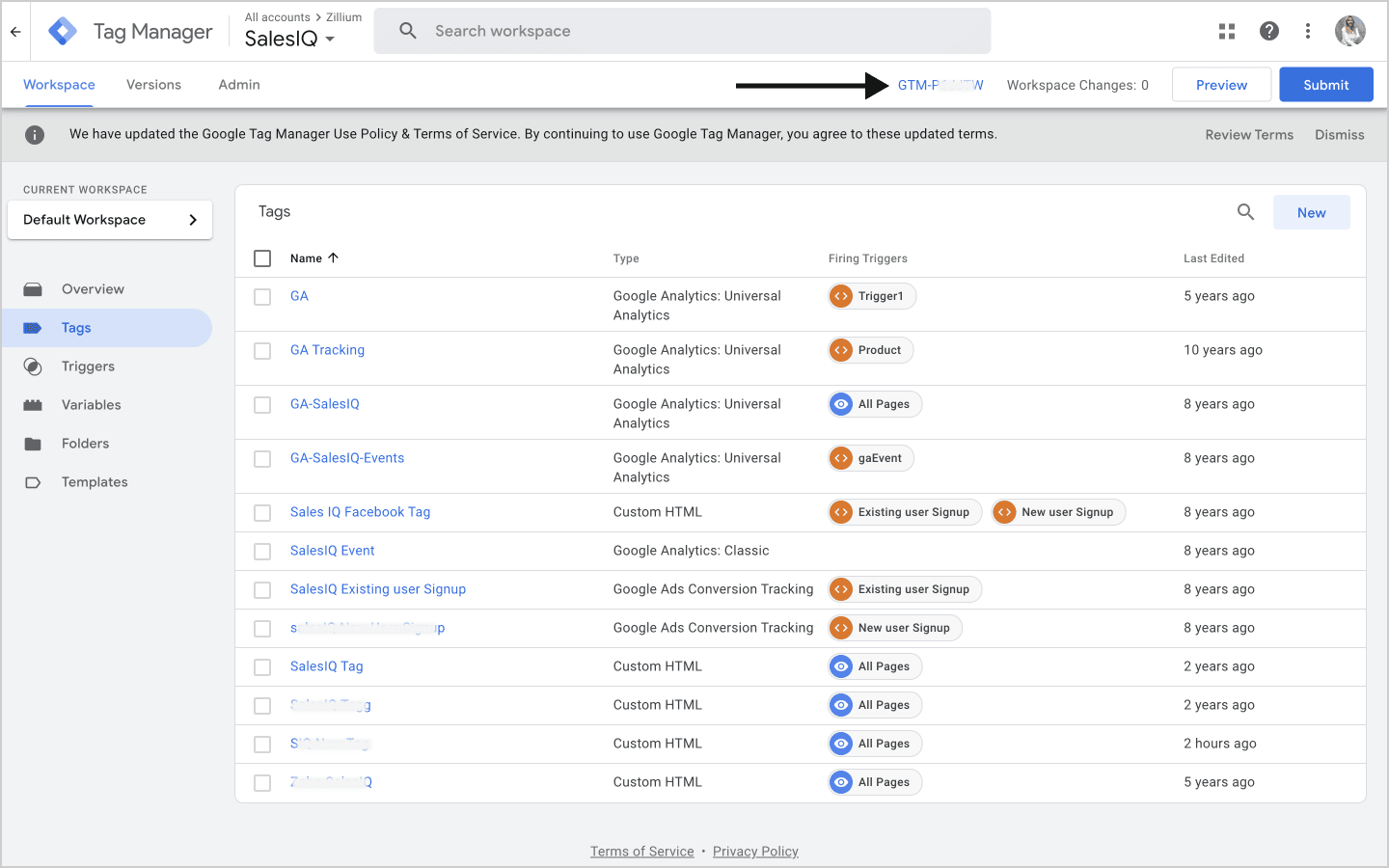Switch to the Admin tab
1389x868 pixels.
(x=239, y=85)
